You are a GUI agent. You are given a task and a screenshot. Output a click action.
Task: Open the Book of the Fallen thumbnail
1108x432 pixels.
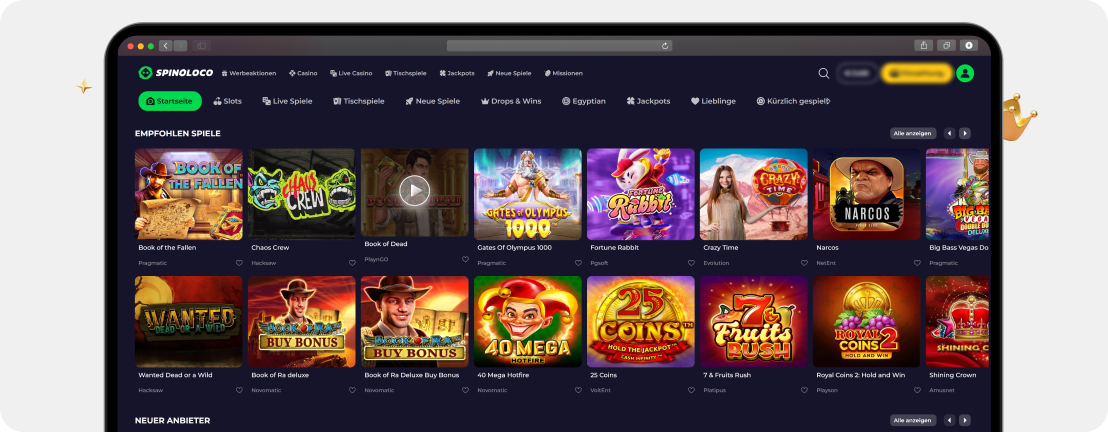tap(189, 194)
